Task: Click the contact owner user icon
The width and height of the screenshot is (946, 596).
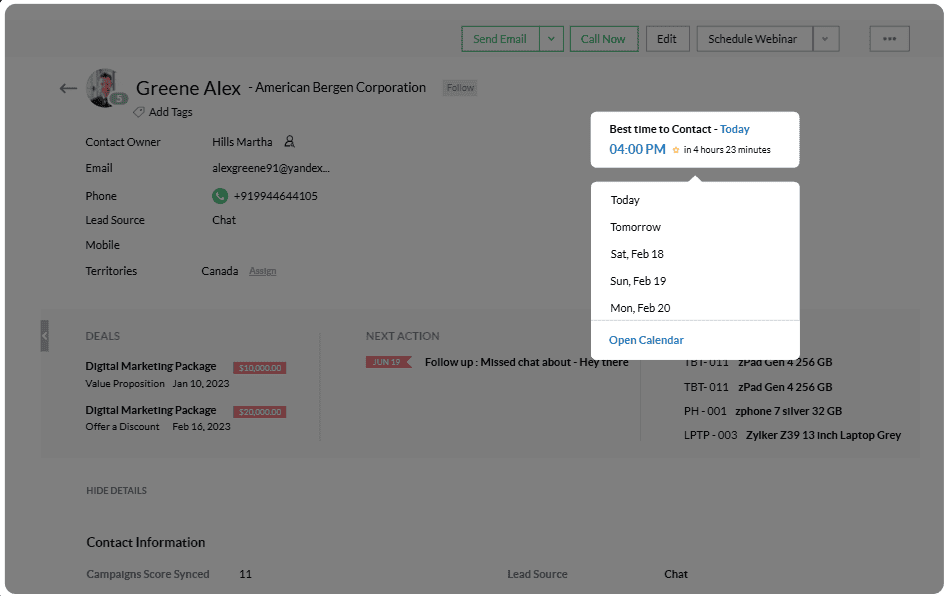Action: pos(289,142)
